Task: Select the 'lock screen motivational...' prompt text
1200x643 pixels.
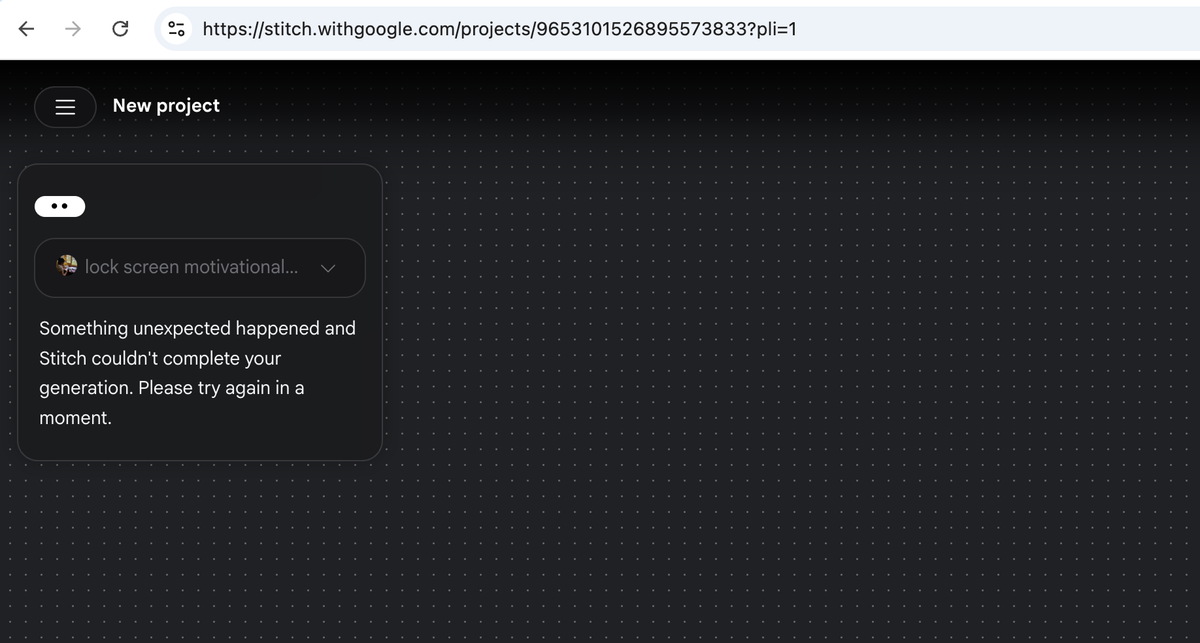Action: pos(191,267)
